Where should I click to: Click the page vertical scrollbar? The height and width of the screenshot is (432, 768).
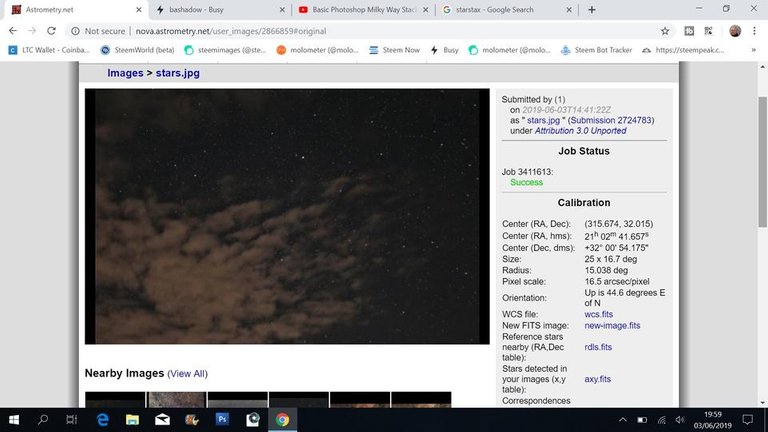coord(763,162)
